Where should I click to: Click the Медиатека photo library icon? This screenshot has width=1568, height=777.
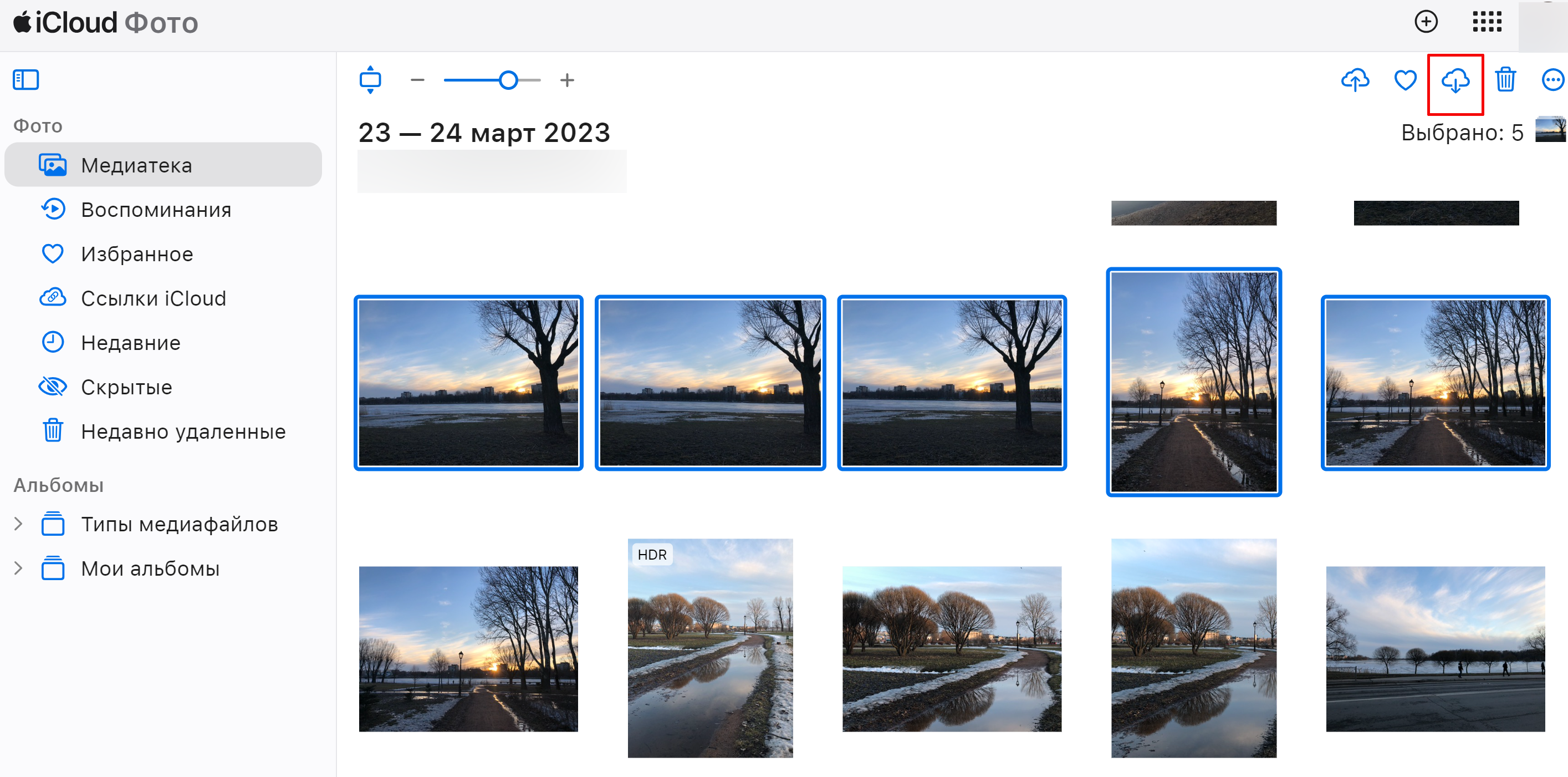pos(52,164)
